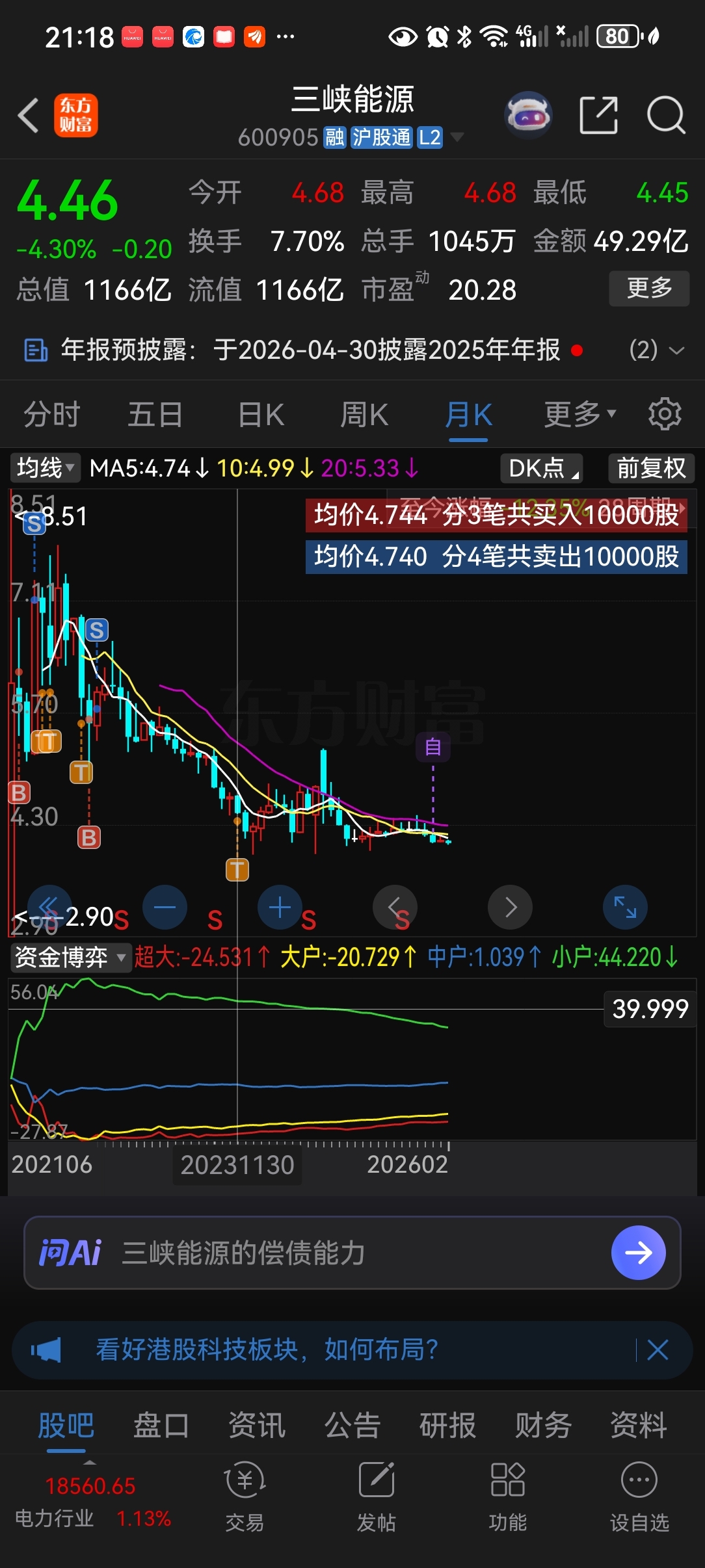Tap the MA5:4.74 value
The width and height of the screenshot is (705, 1568).
coord(150,468)
